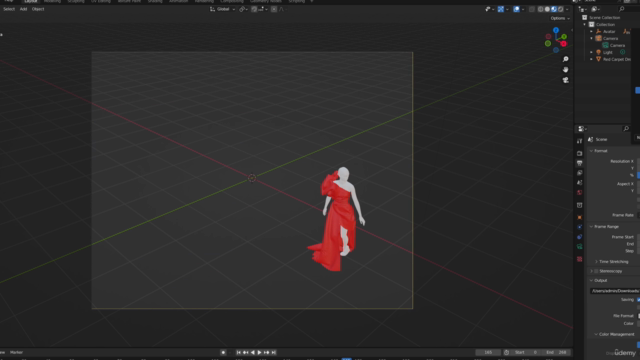Open the World properties tab
This screenshot has width=640, height=360.
click(580, 193)
